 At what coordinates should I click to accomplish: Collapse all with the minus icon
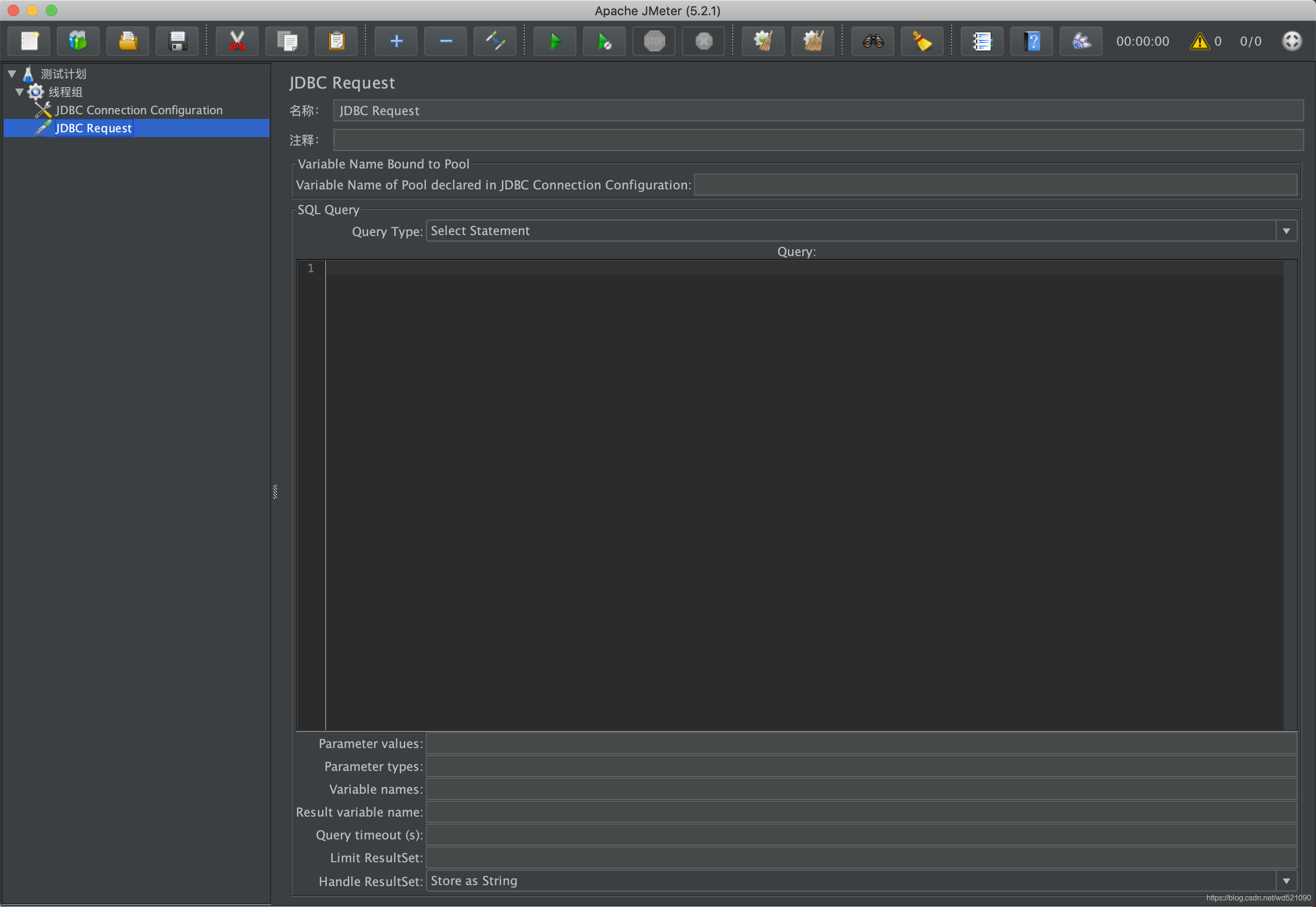(446, 41)
